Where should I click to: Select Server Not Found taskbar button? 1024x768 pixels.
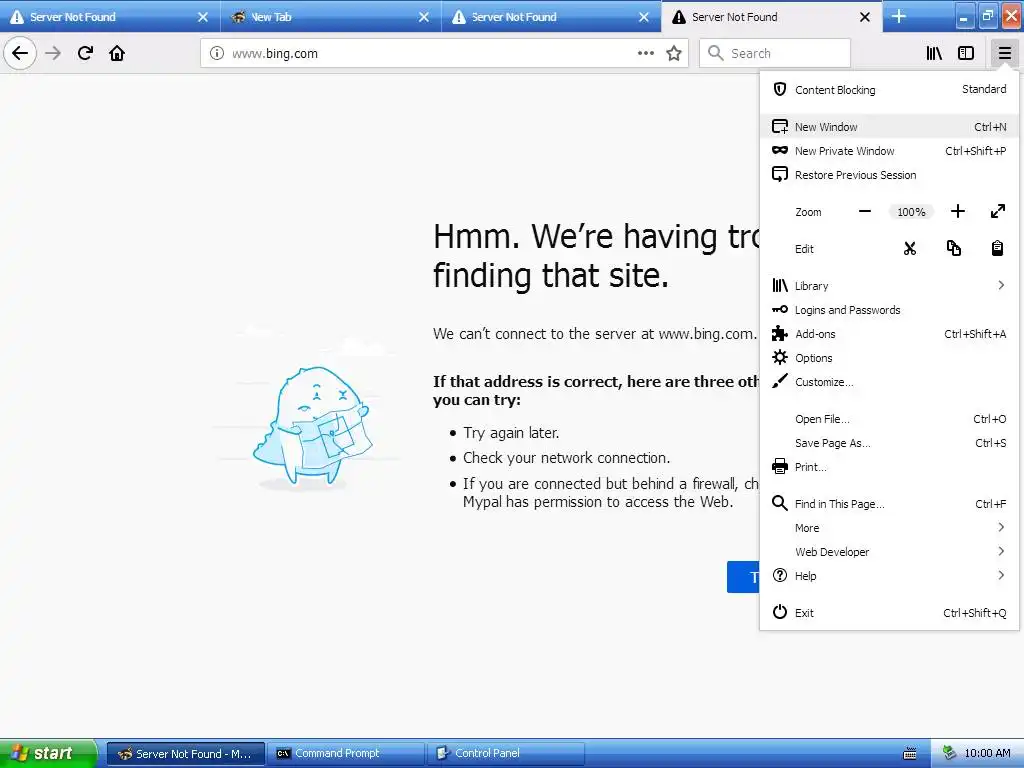coord(186,753)
